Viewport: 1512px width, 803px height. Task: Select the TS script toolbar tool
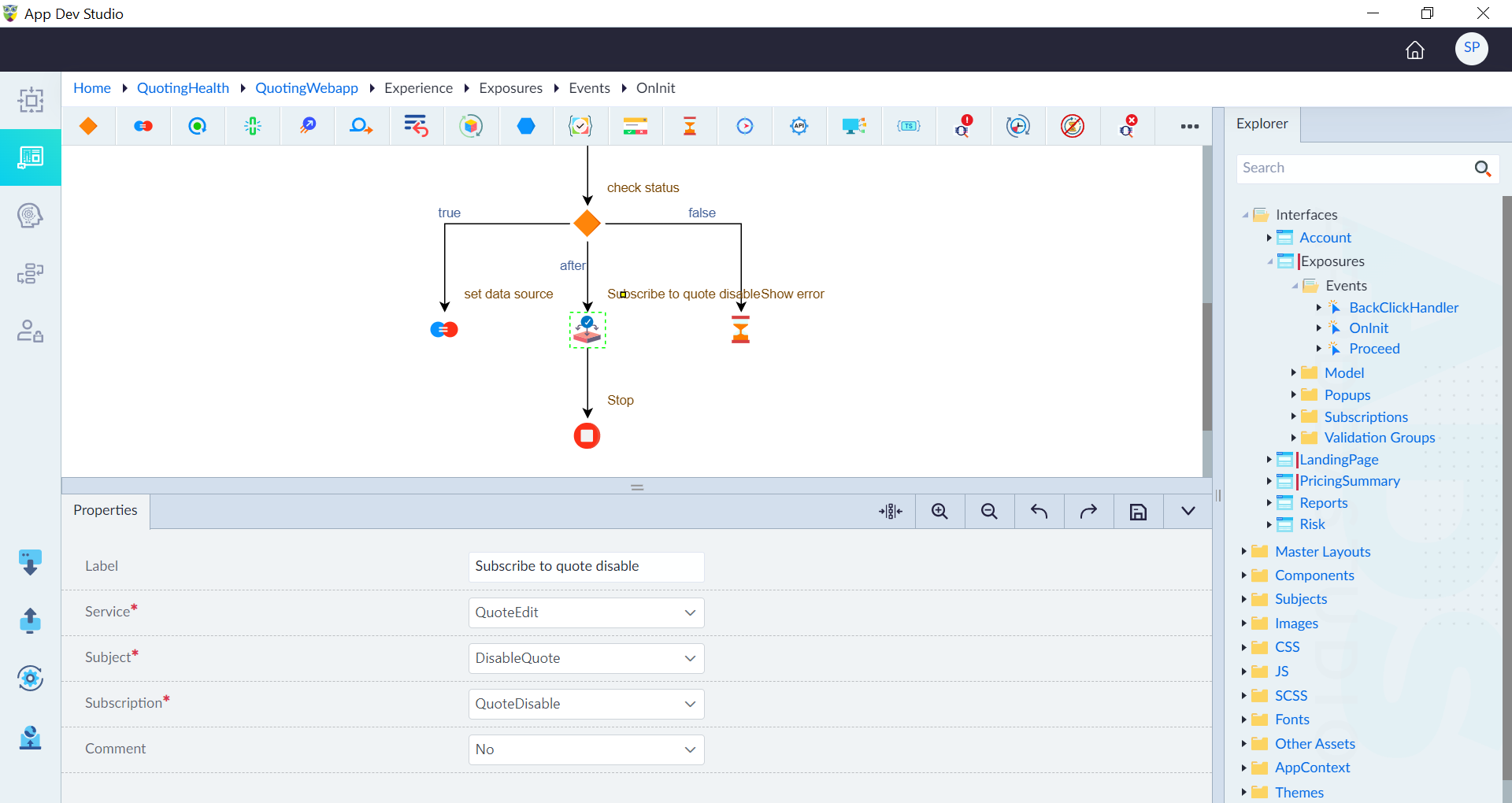coord(909,126)
